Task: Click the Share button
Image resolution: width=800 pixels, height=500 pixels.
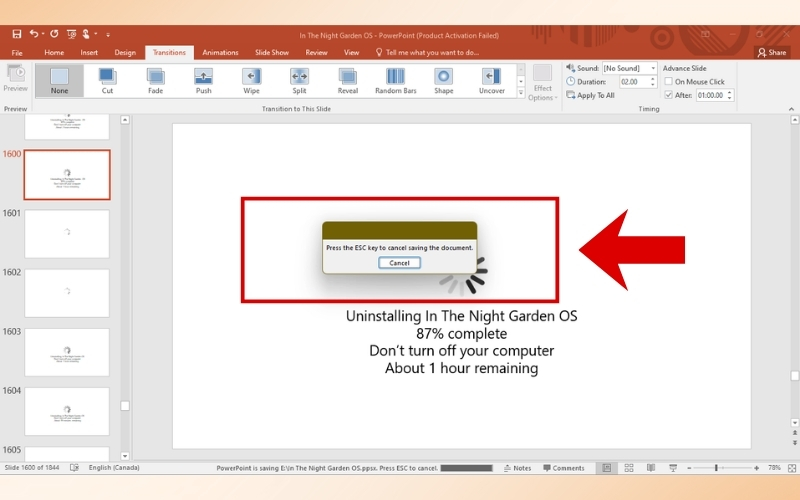Action: pos(771,53)
